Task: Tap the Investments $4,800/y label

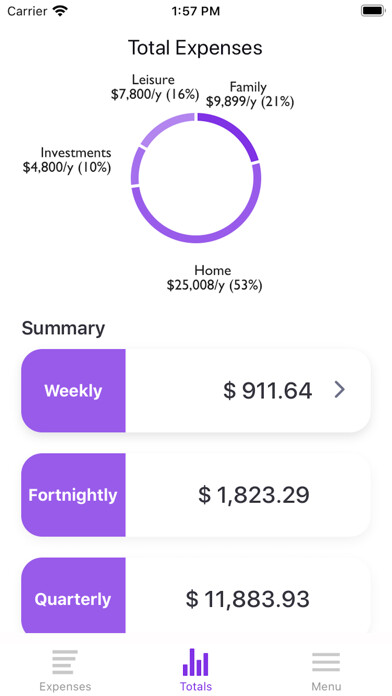Action: [67, 160]
